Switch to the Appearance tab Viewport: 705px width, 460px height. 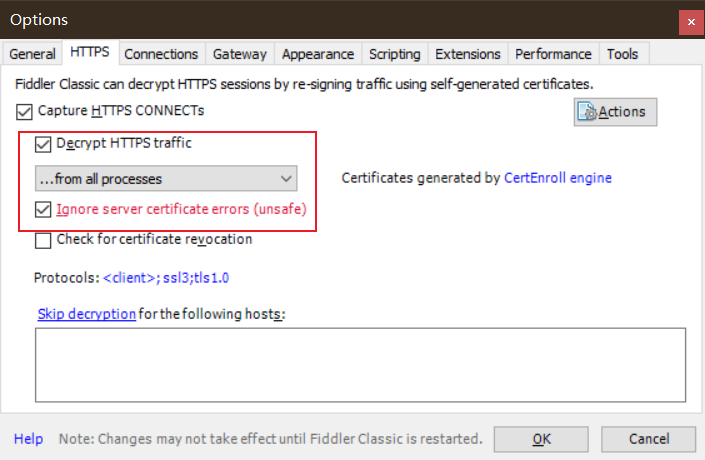tap(317, 54)
